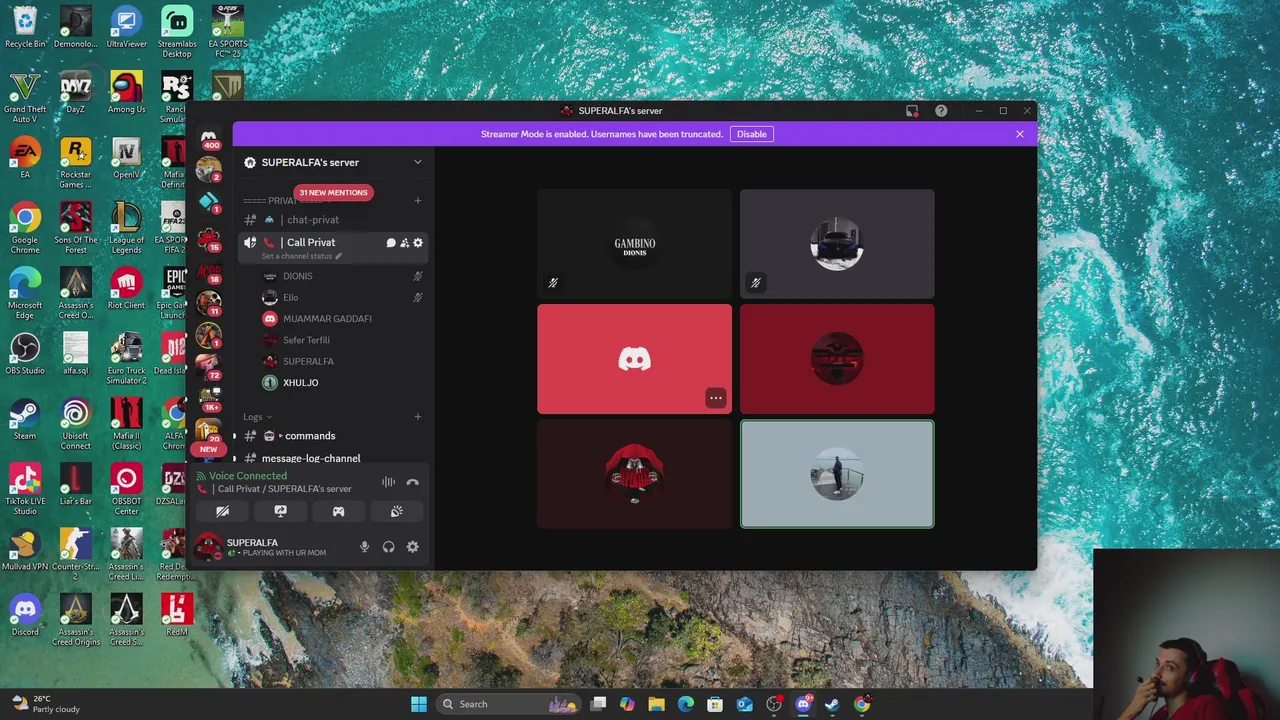Collapse the Logs category
Image resolution: width=1280 pixels, height=720 pixels.
click(257, 417)
